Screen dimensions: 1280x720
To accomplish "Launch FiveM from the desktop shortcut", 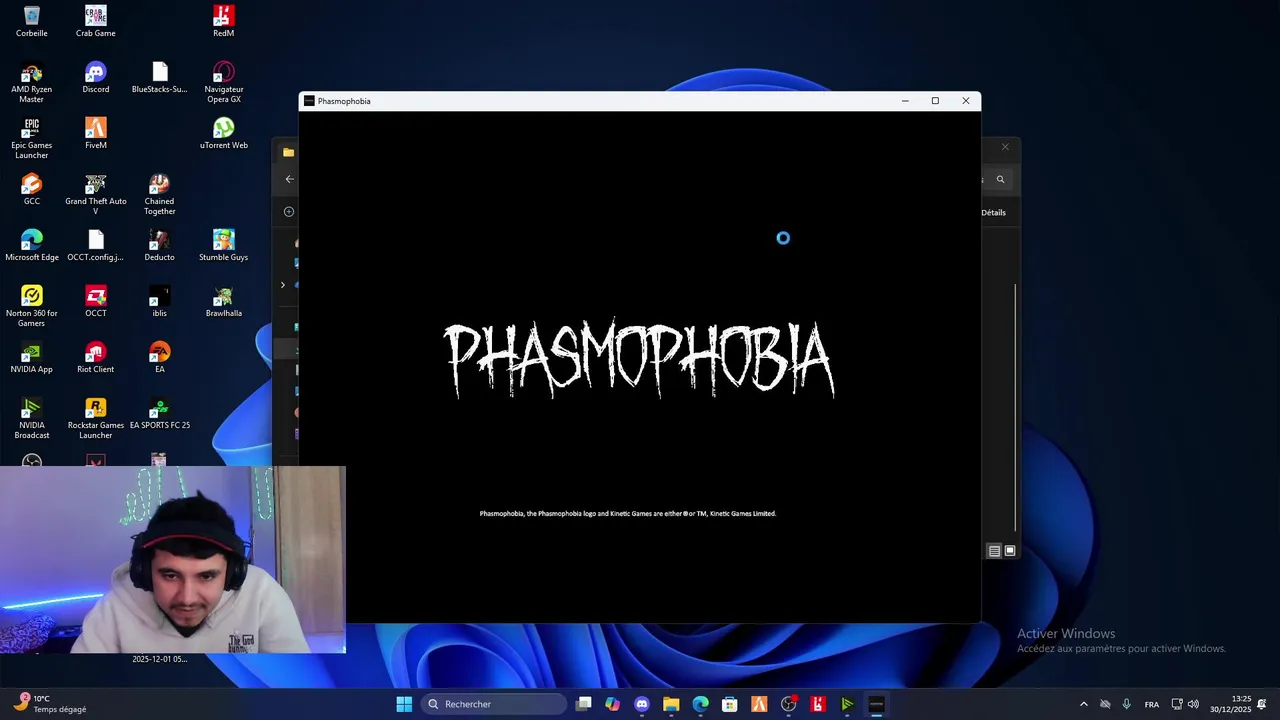I will 95,133.
